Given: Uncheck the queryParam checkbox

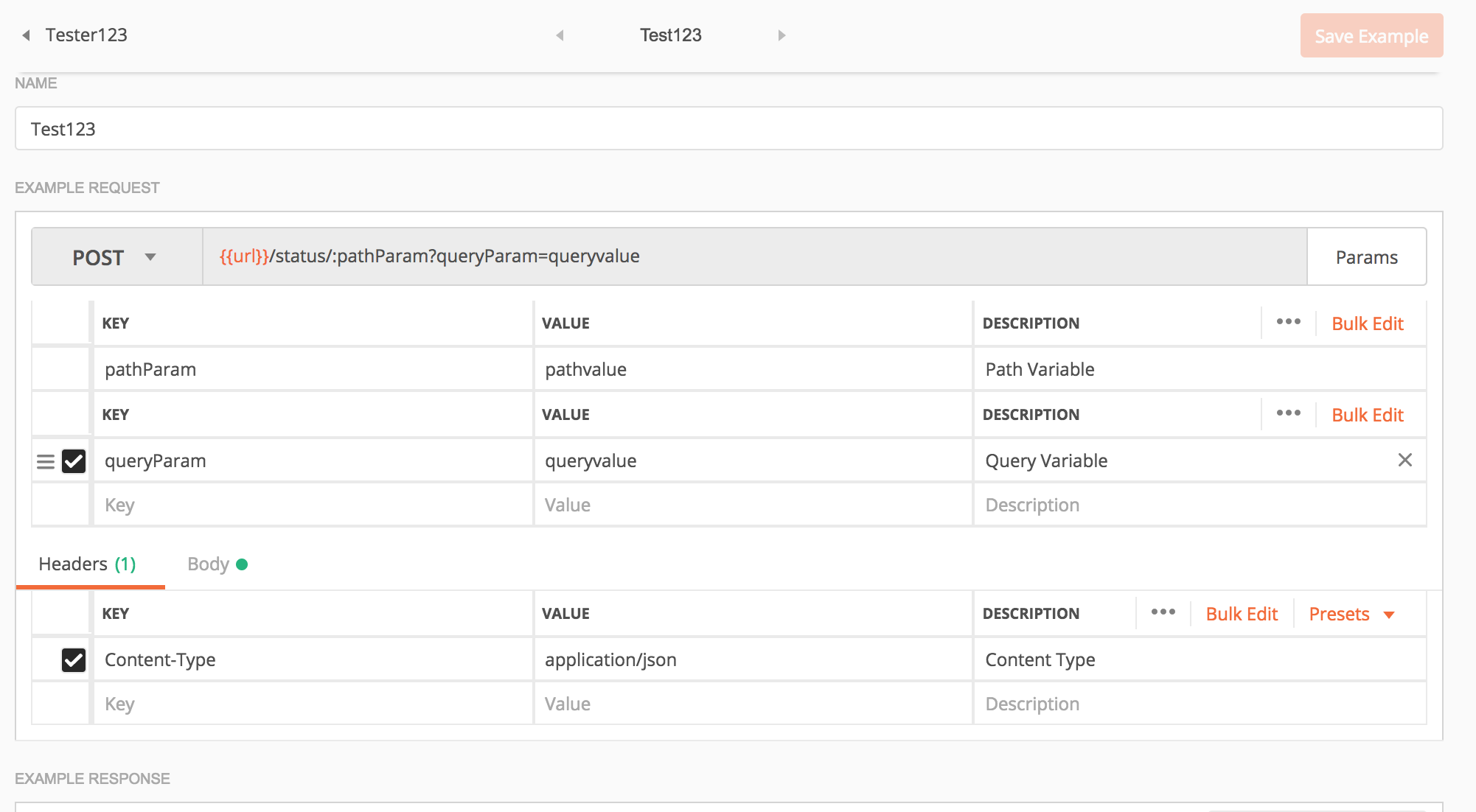Looking at the screenshot, I should [x=72, y=462].
